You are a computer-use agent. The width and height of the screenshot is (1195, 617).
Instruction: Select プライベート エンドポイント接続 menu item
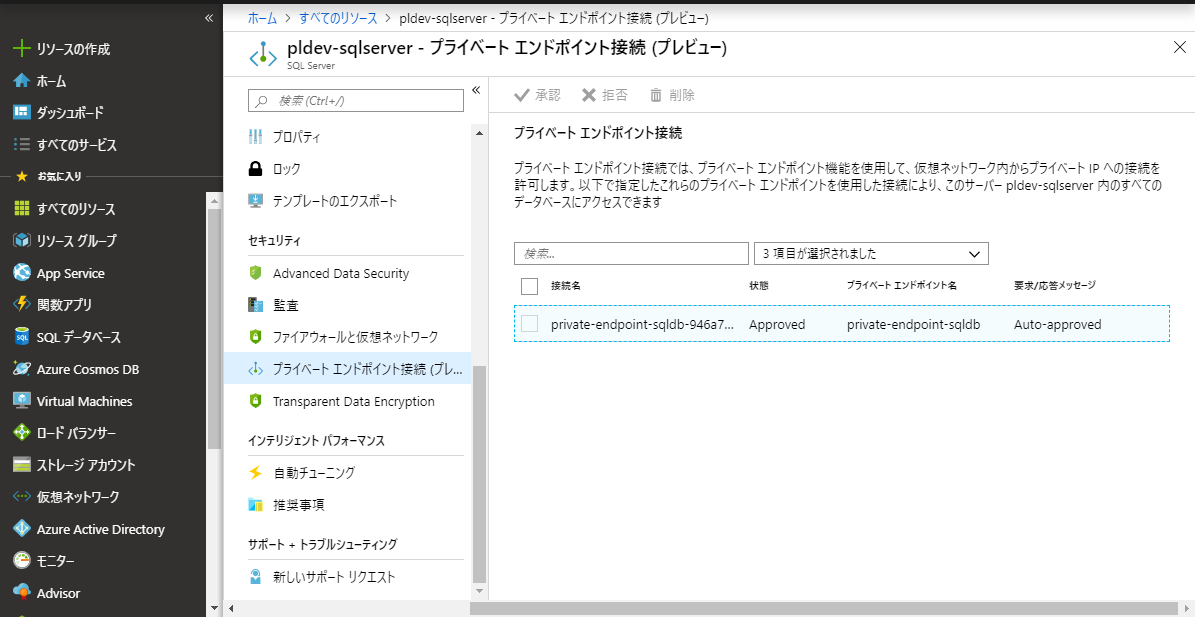click(x=348, y=369)
